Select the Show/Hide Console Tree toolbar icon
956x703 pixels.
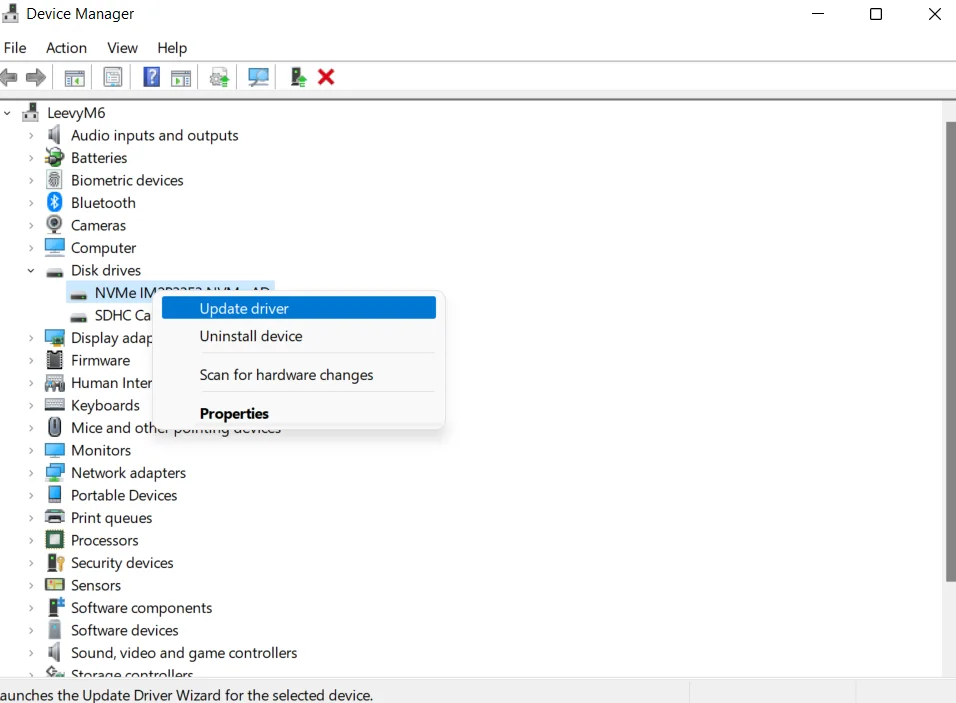coord(74,77)
